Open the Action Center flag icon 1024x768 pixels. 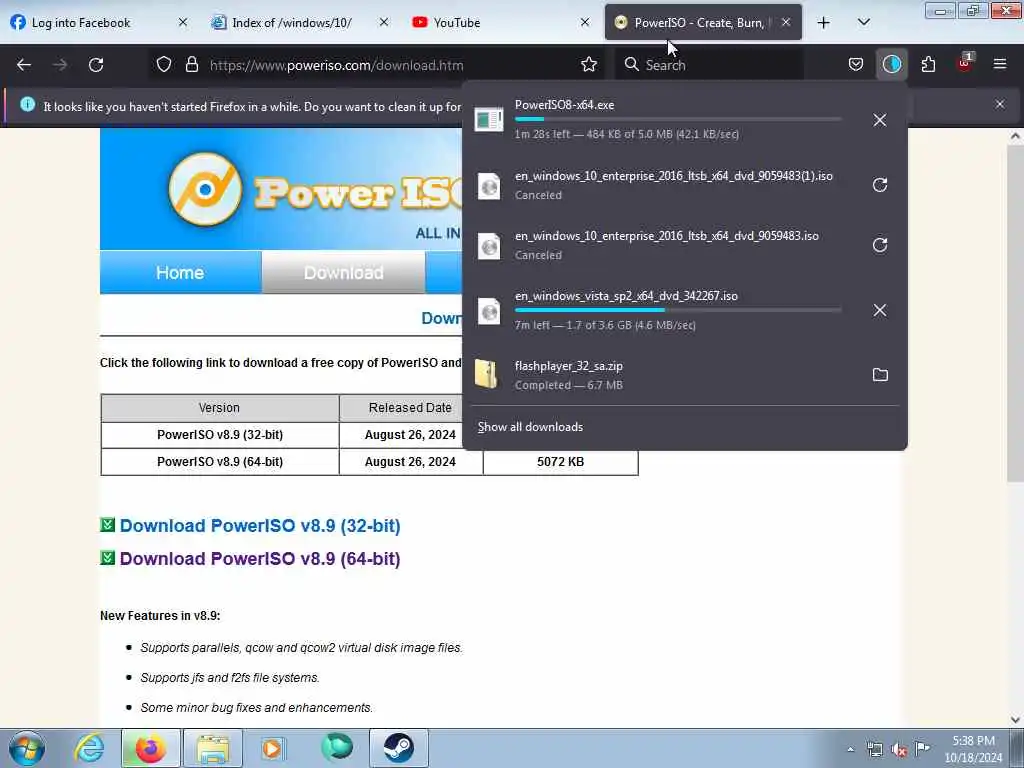click(x=922, y=748)
